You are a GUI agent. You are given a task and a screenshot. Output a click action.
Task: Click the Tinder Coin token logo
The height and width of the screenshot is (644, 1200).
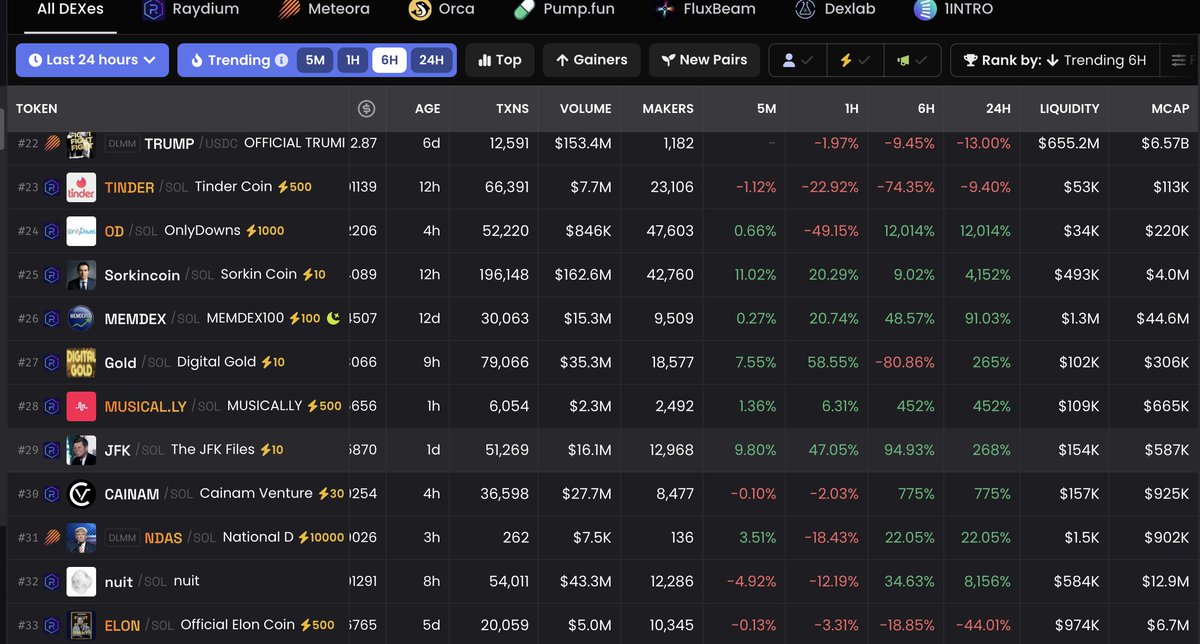(81, 187)
